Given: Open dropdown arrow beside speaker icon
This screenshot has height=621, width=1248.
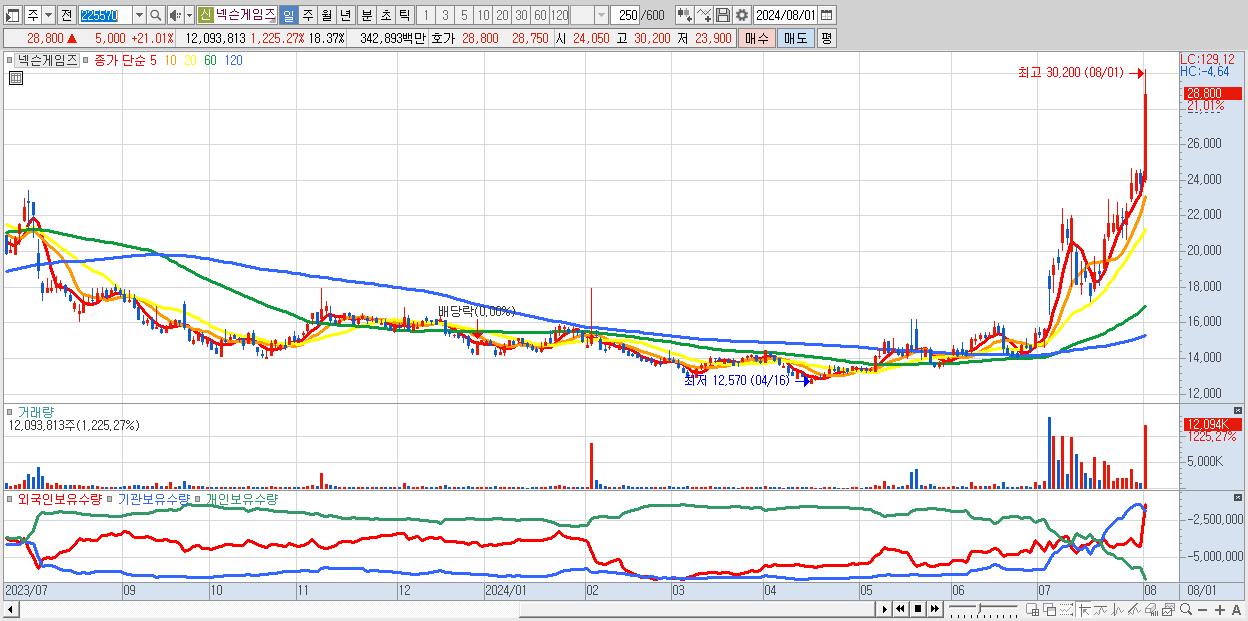Looking at the screenshot, I should (x=189, y=15).
